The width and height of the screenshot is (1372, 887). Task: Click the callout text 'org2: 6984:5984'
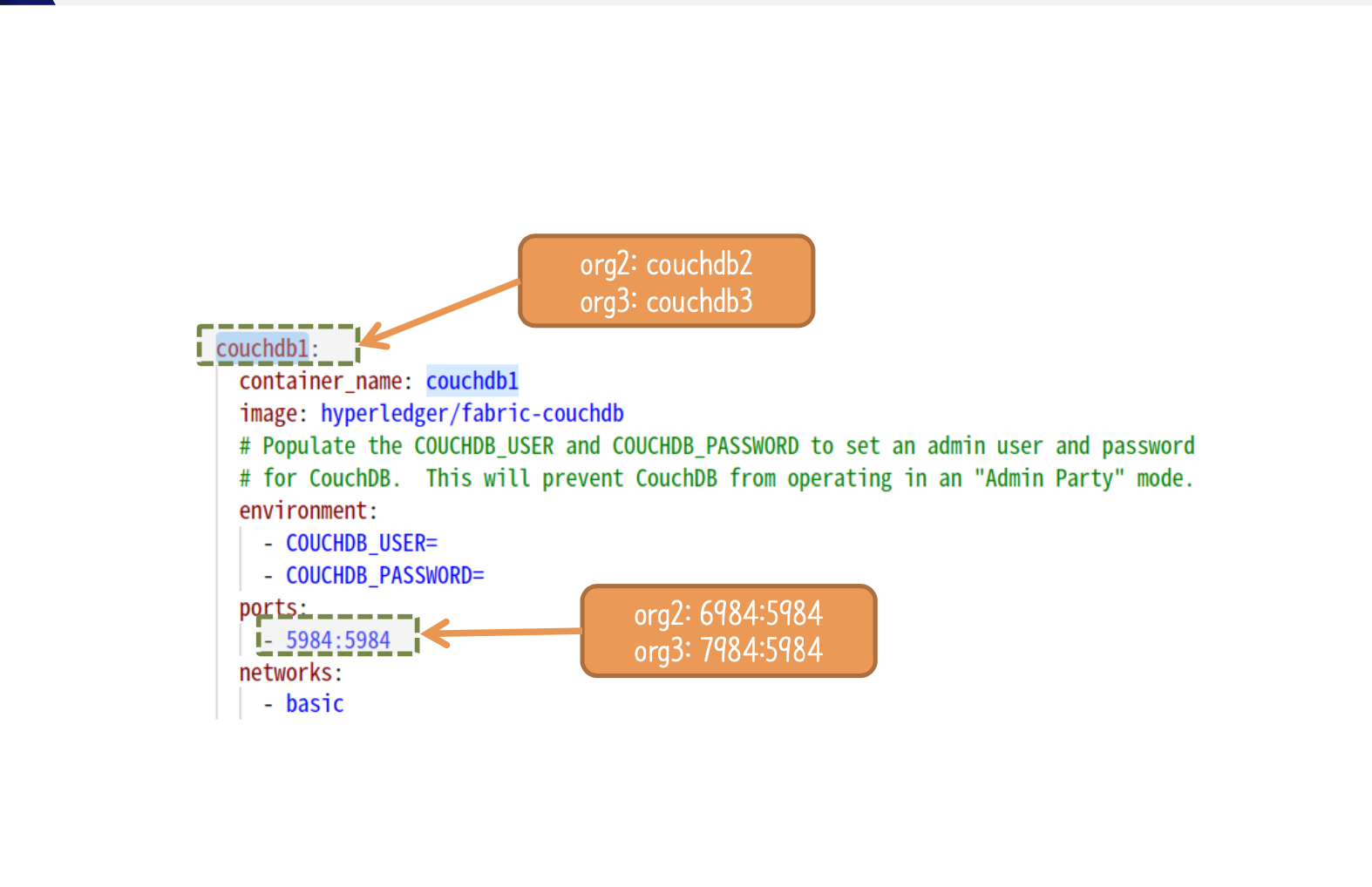tap(729, 614)
